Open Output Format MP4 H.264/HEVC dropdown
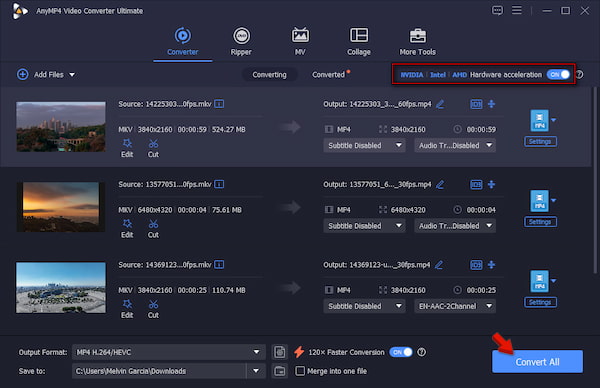Screen dimensions: 600x388 [x=169, y=352]
